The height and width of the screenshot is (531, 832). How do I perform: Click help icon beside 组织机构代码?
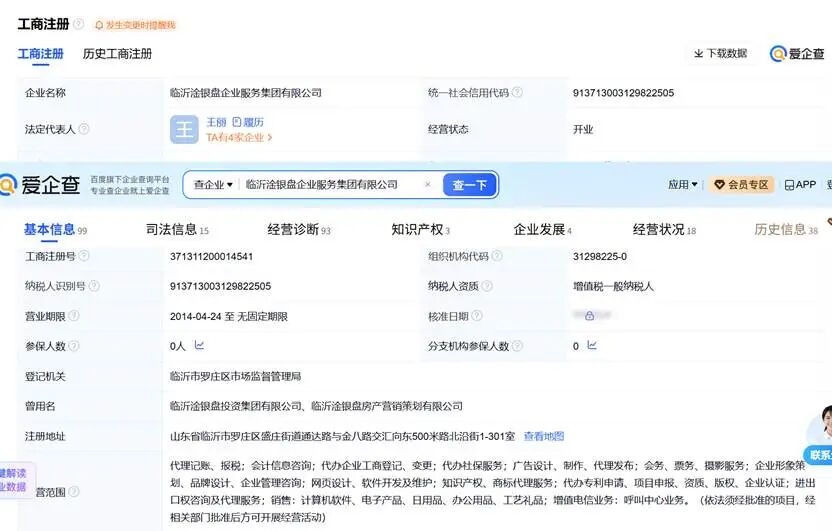[497, 256]
